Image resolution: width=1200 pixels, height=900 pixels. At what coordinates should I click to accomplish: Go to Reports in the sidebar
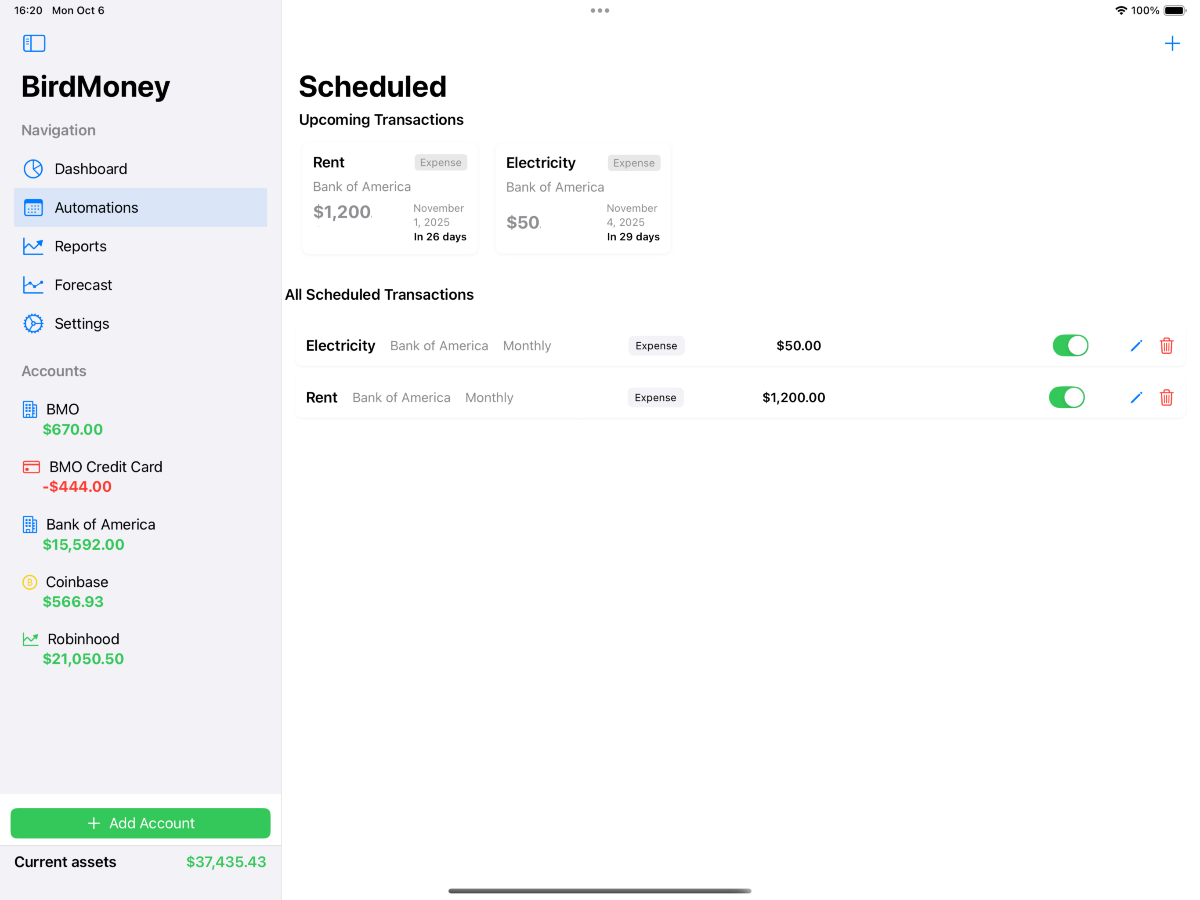tap(80, 246)
